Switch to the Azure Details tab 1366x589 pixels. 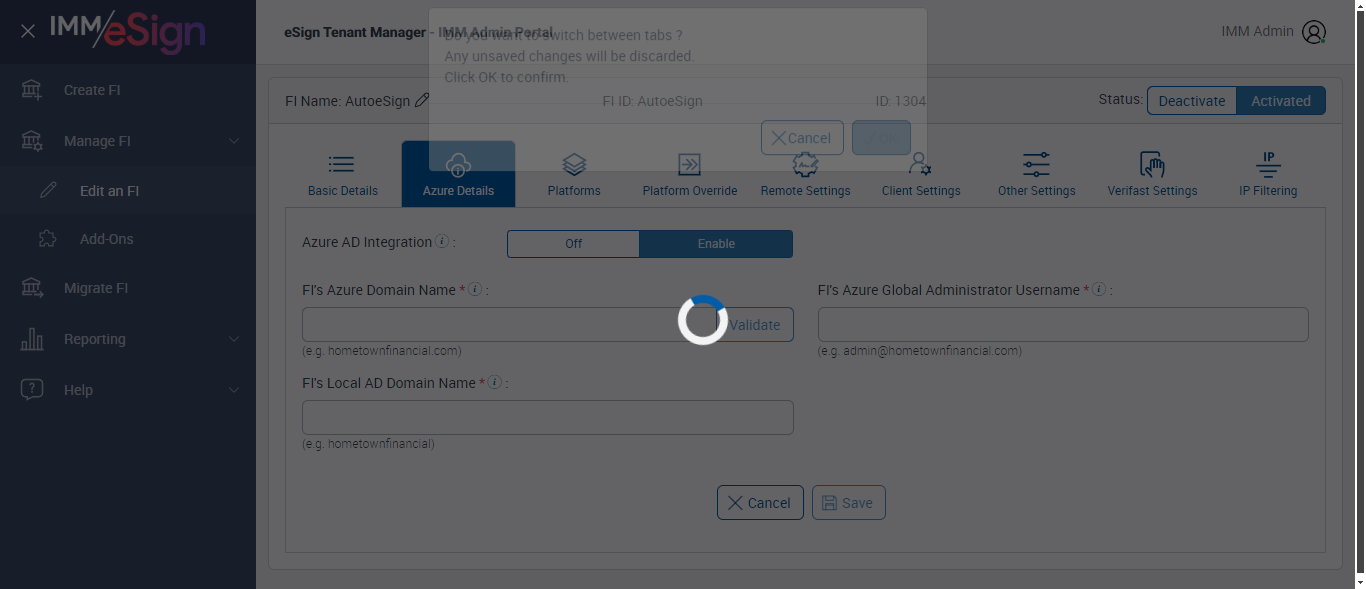(458, 174)
